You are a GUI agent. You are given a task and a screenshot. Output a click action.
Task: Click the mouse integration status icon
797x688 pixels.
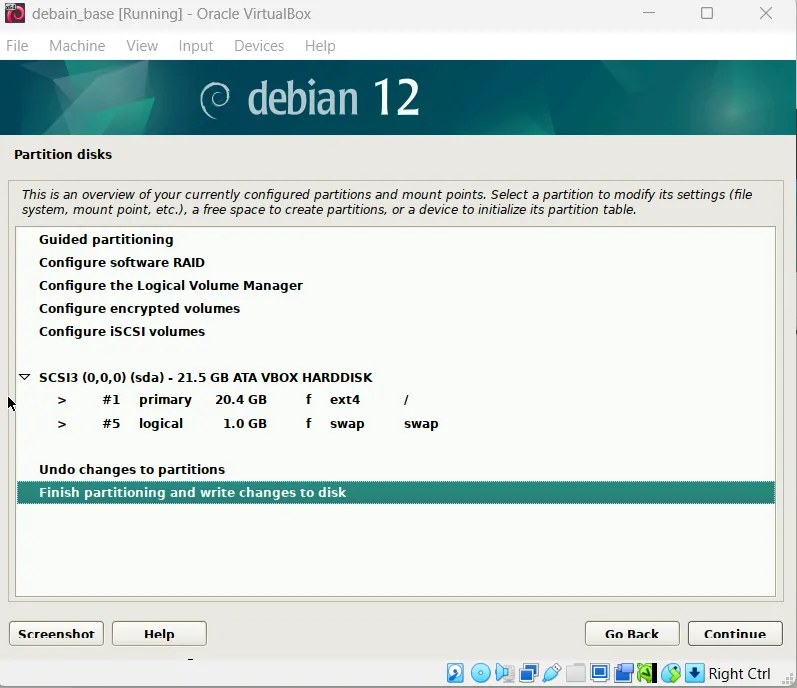pyautogui.click(x=671, y=673)
